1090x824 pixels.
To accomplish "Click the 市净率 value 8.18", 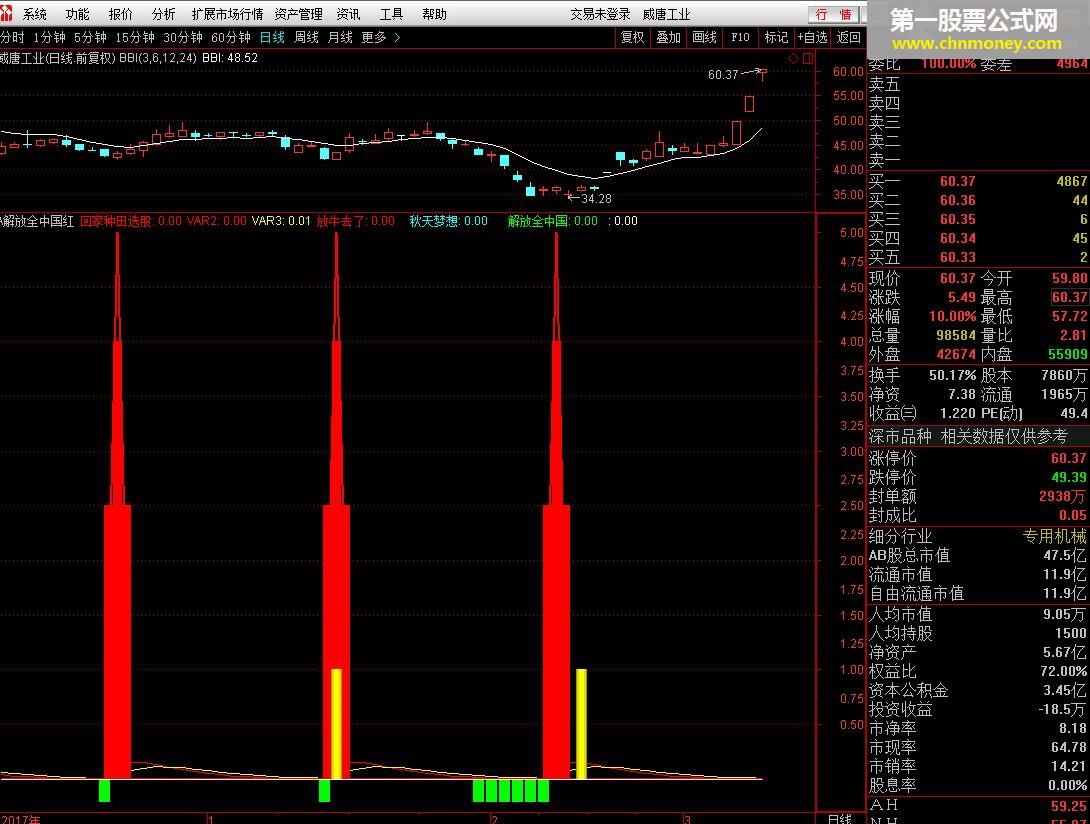I will pyautogui.click(x=1073, y=728).
